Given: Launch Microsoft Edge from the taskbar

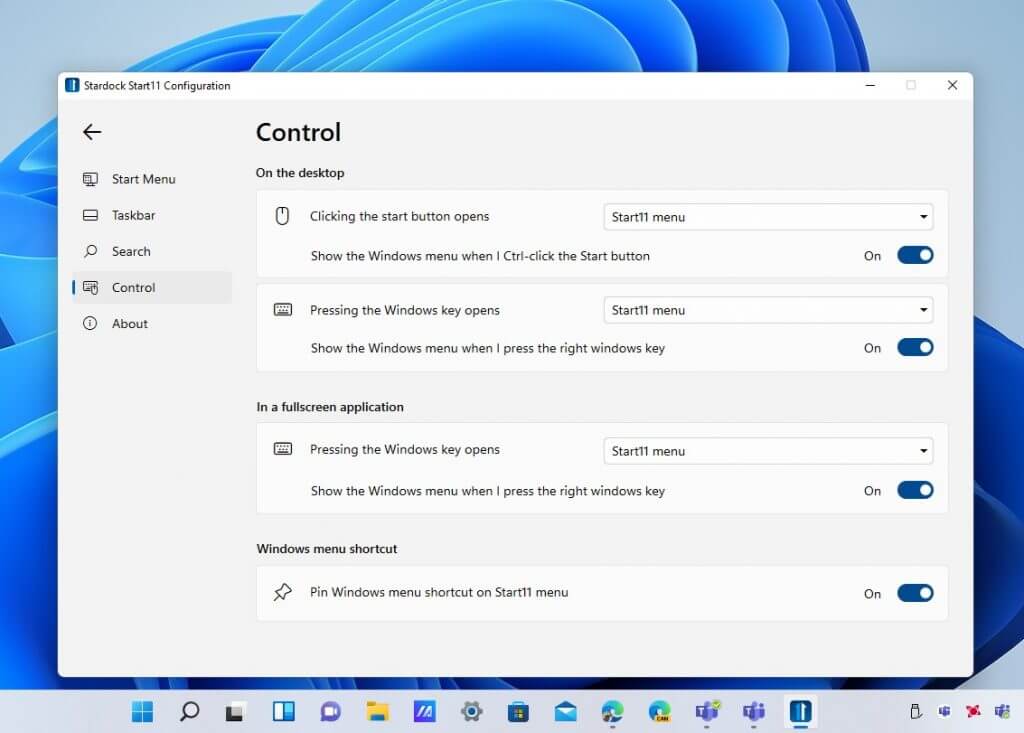Looking at the screenshot, I should [613, 711].
